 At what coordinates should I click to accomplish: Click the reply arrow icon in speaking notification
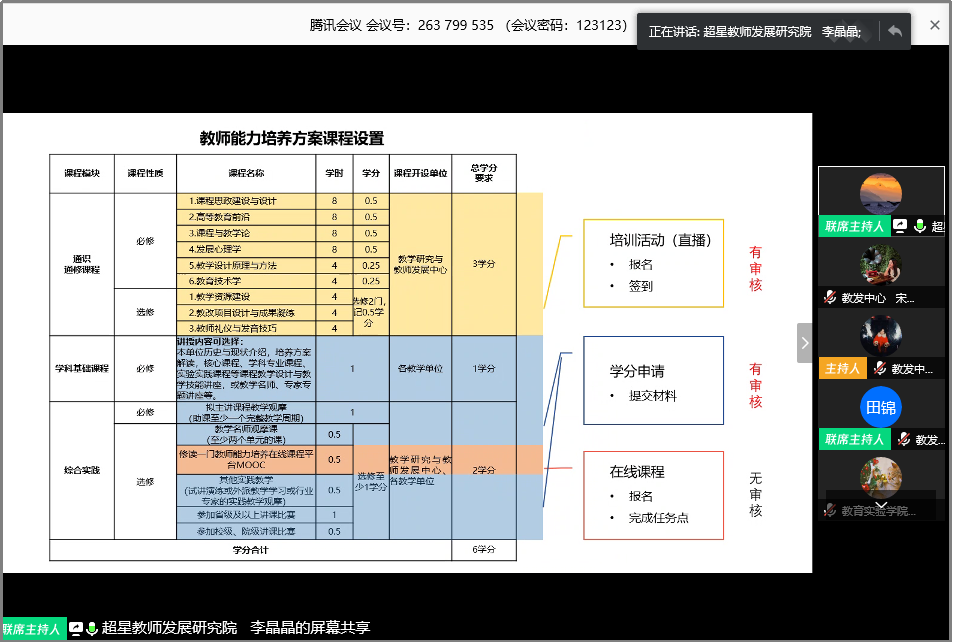coord(895,31)
